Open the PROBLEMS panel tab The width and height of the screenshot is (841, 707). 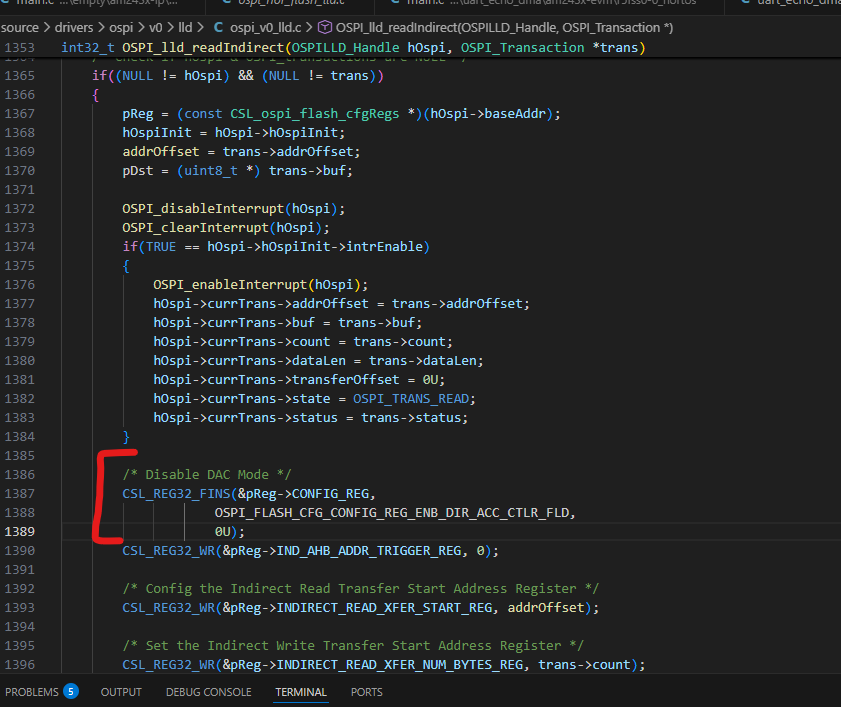(x=32, y=692)
